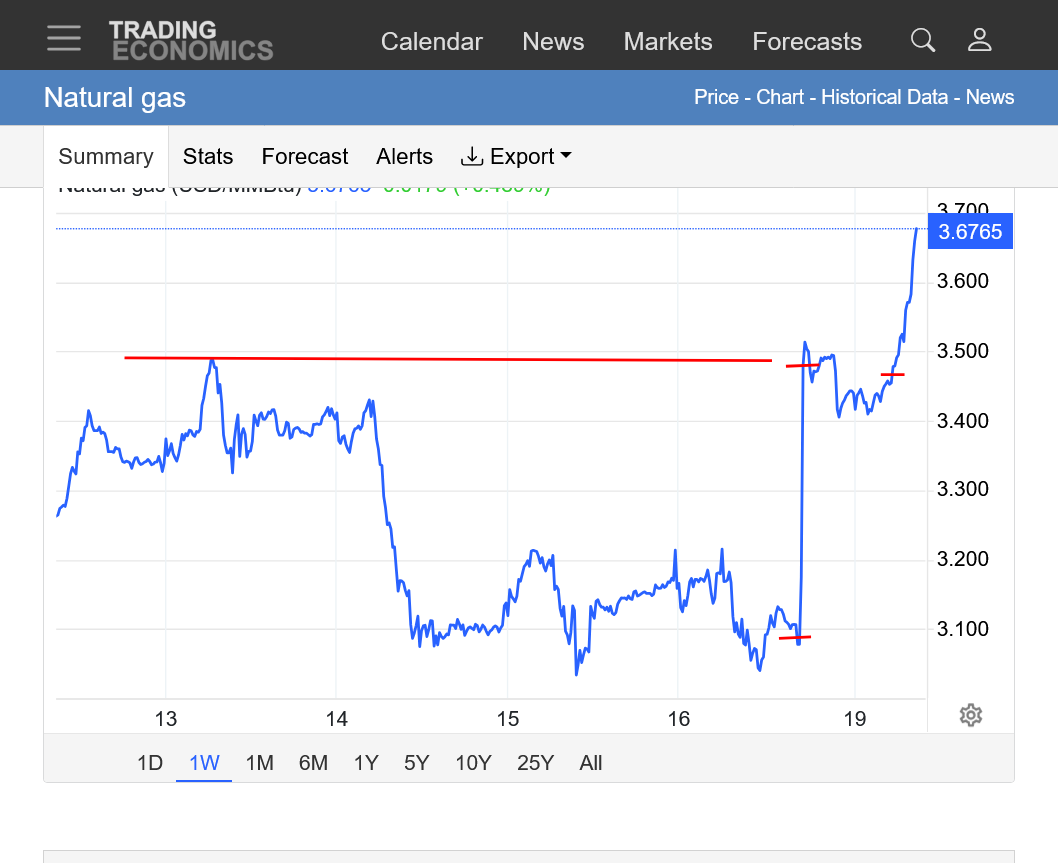Click the 3.6765 current price label
This screenshot has height=863, width=1059.
(971, 232)
